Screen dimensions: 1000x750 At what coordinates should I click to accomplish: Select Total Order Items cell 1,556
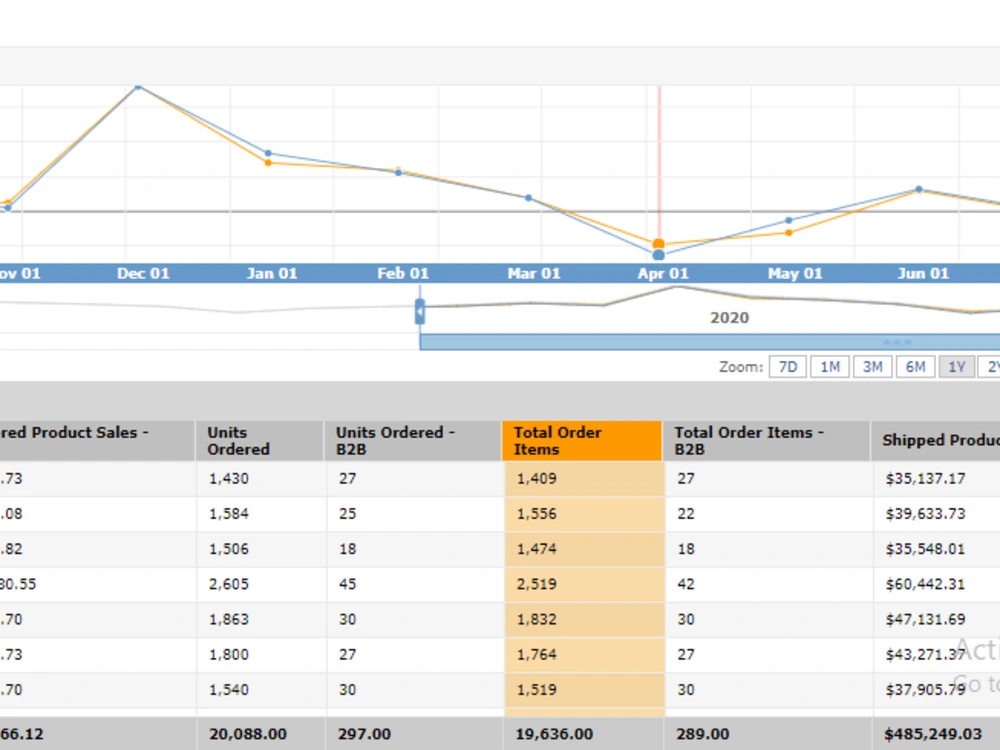point(584,513)
